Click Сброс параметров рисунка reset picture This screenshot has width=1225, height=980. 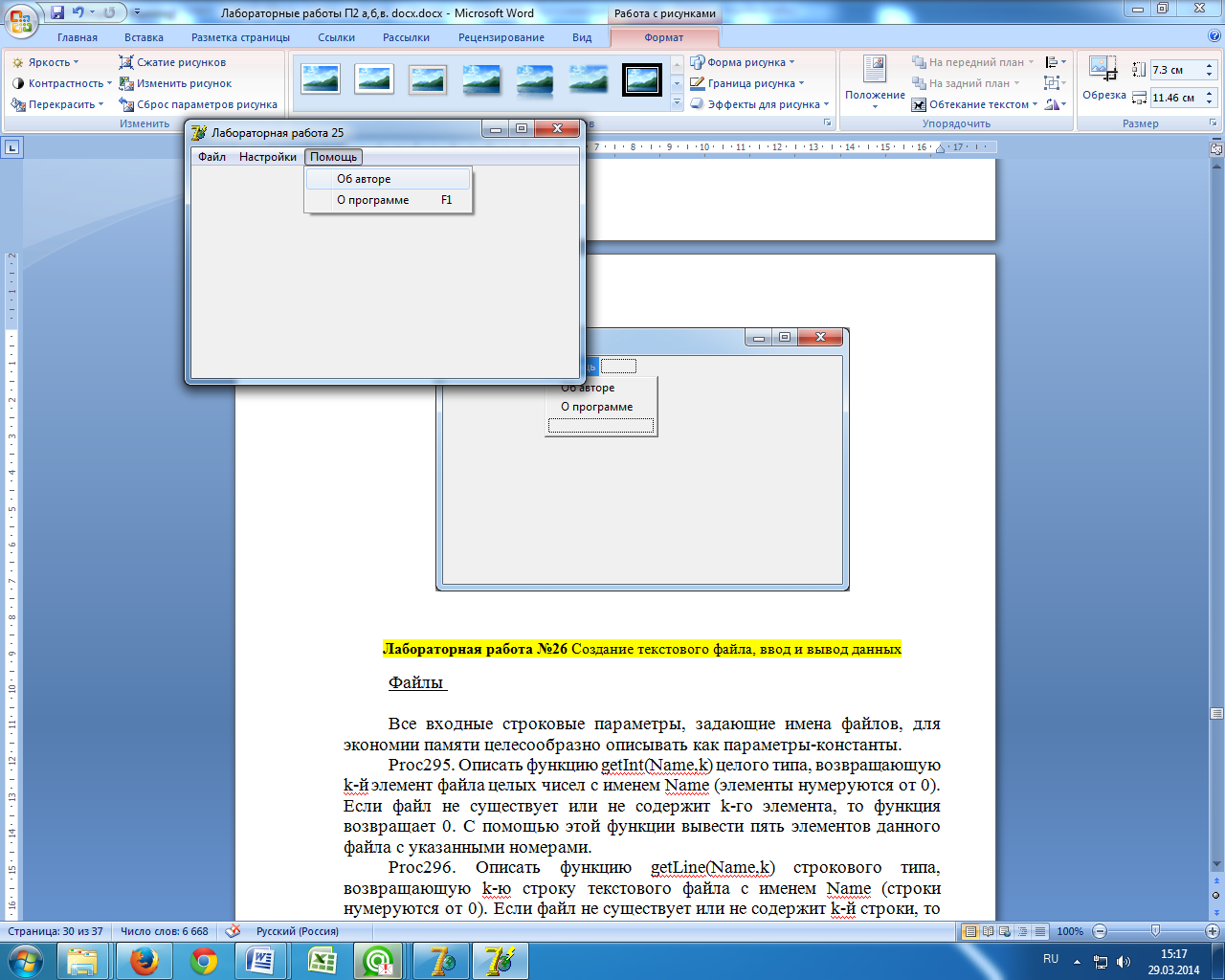click(198, 104)
